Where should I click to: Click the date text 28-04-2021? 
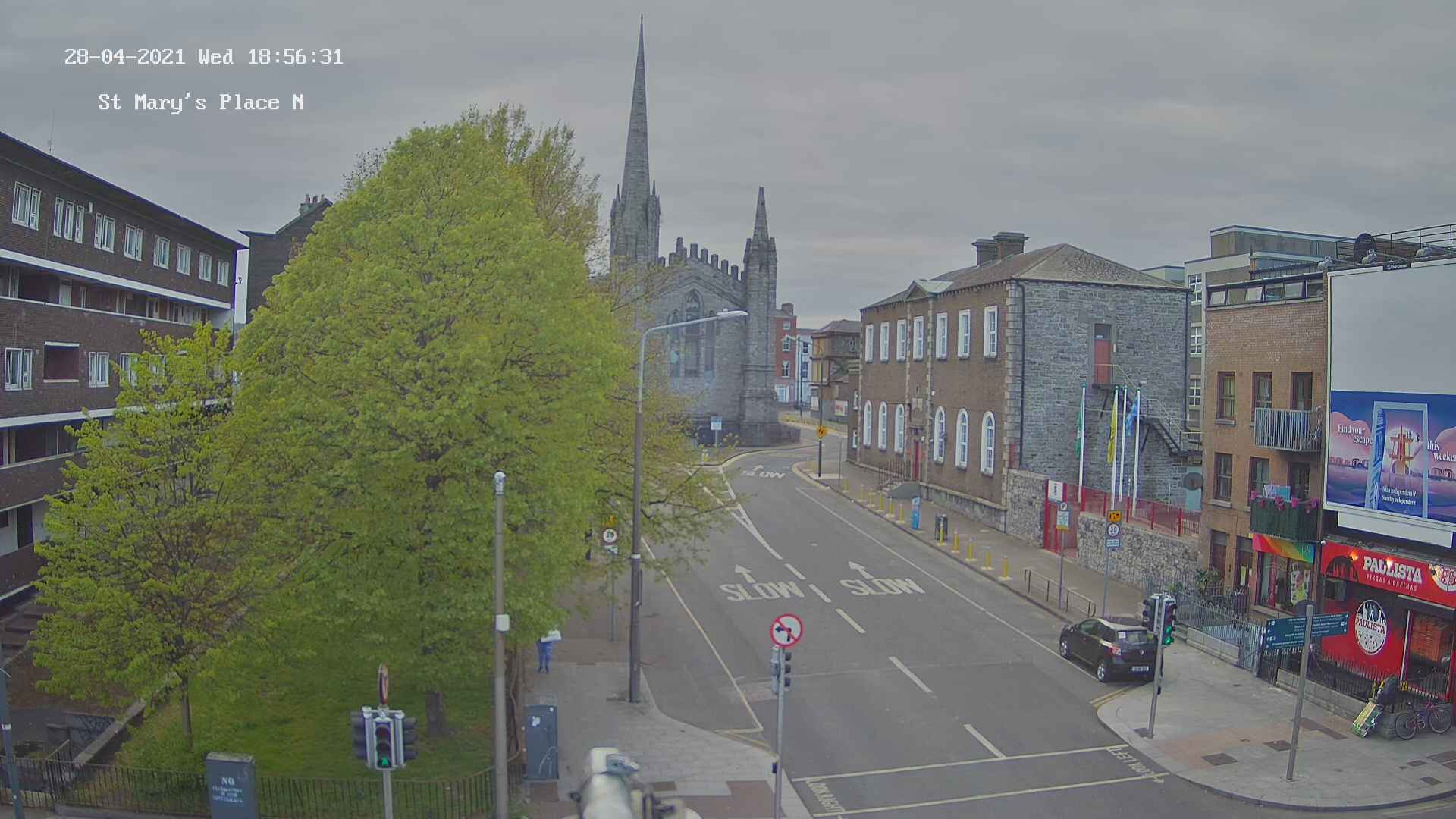coord(124,57)
